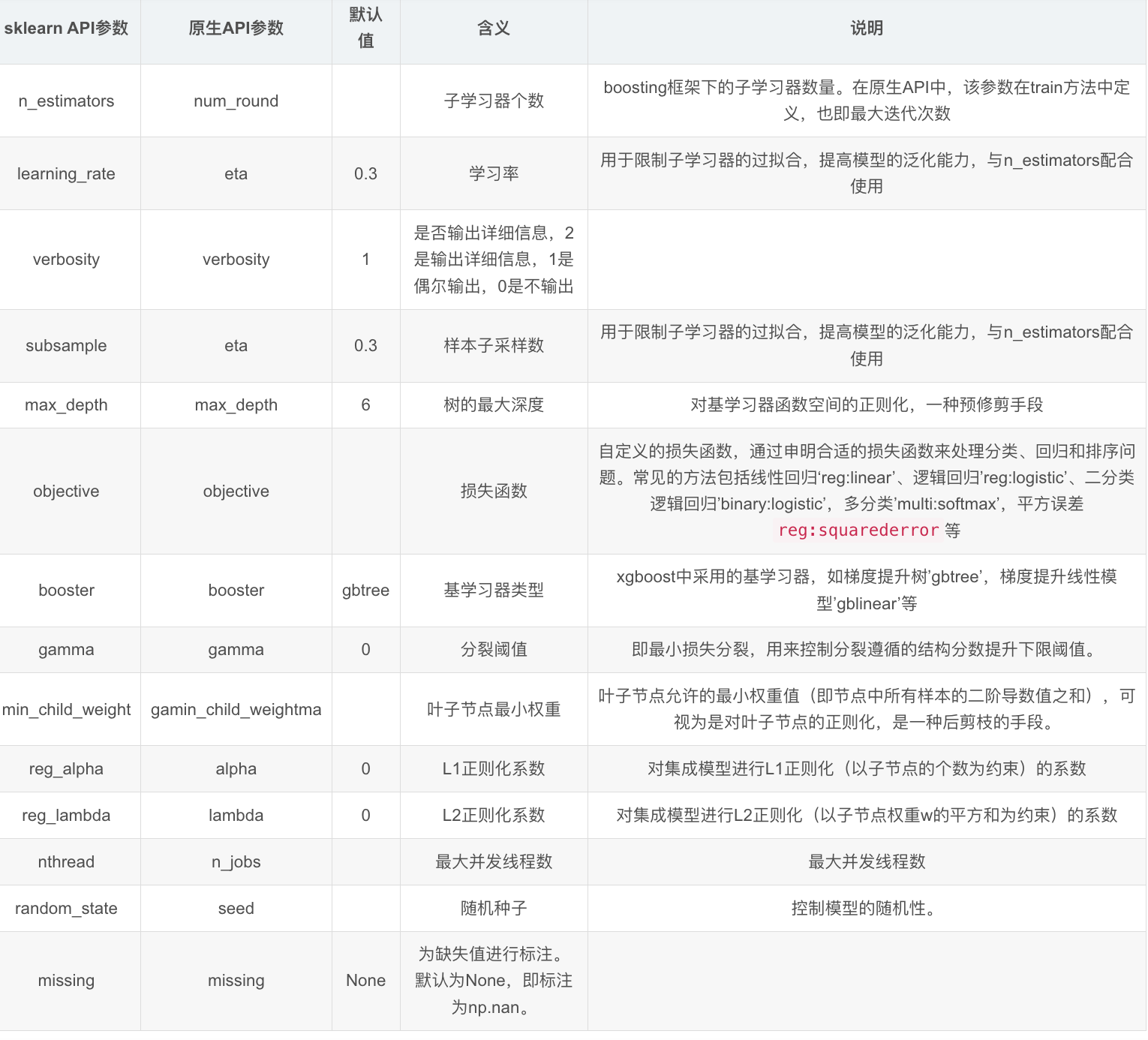Click the gbtree default value cell

tap(365, 590)
